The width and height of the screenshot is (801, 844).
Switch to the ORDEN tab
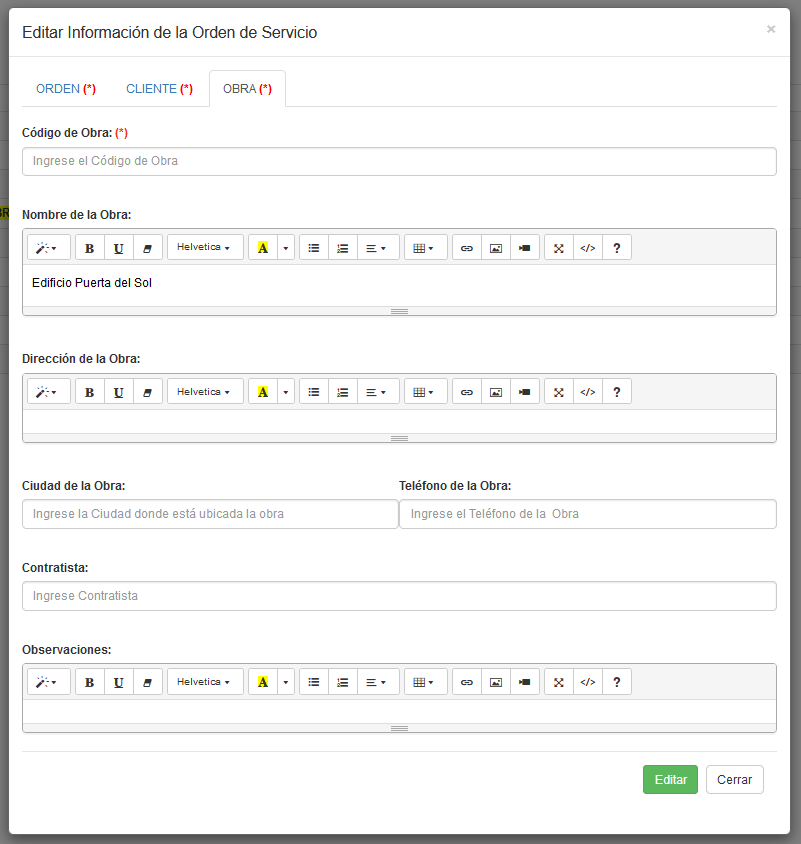(65, 89)
